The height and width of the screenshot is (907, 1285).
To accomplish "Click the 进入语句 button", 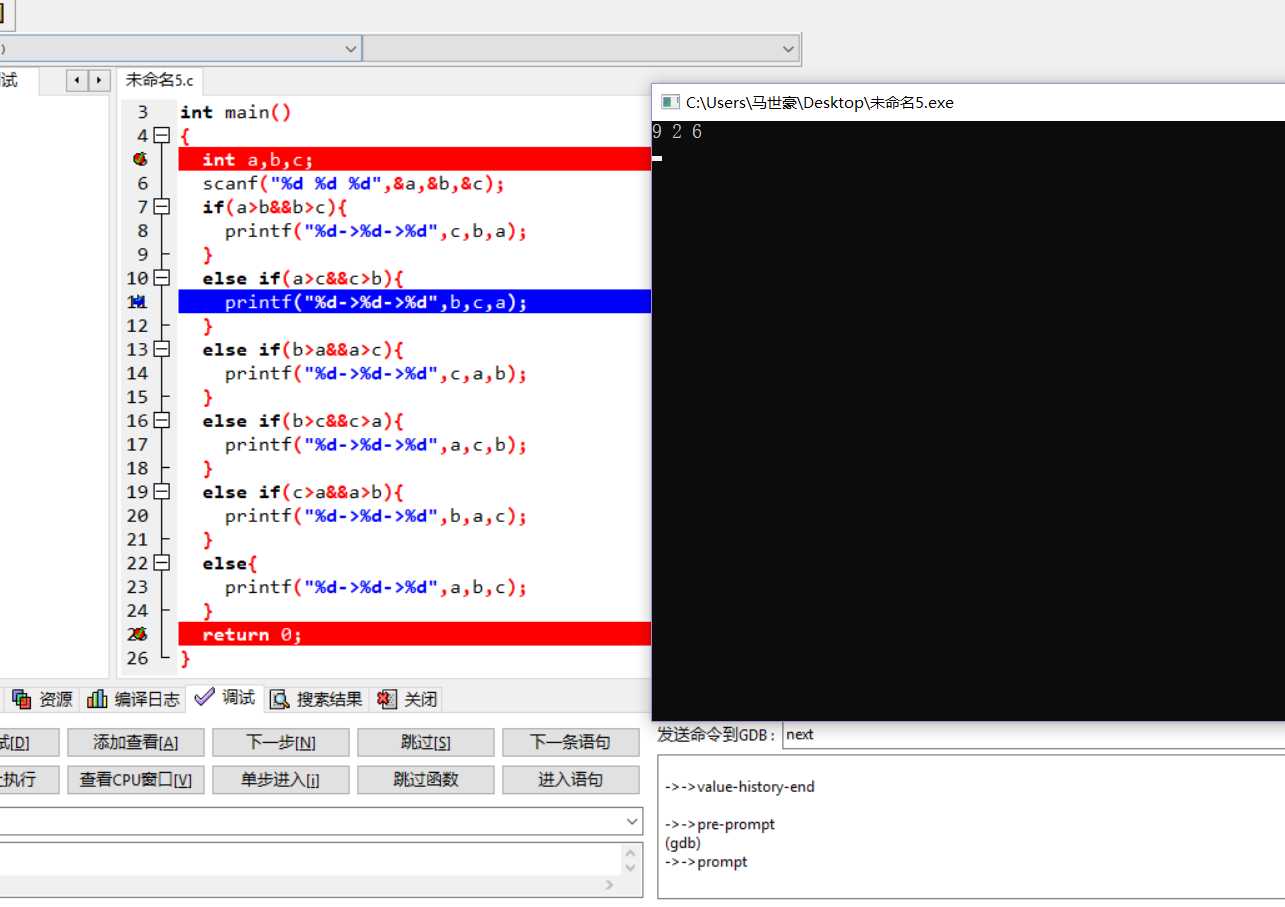I will coord(571,779).
